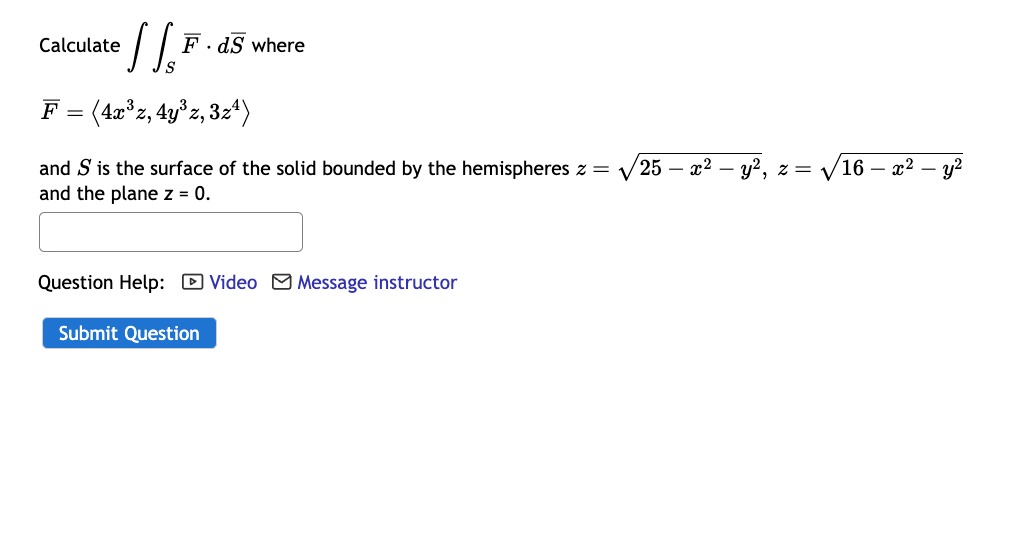Click the square root of 25 − x² − y² expression
The width and height of the screenshot is (1032, 536).
690,167
